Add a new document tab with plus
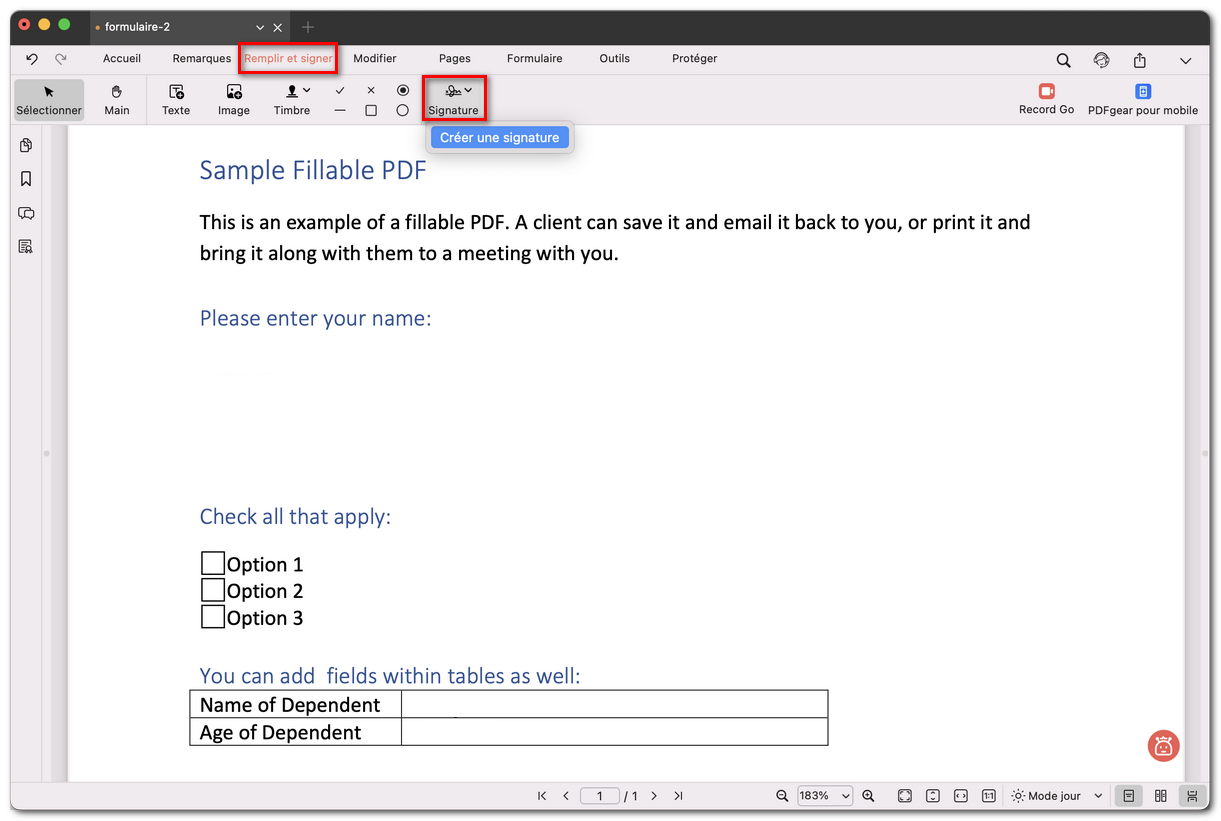 point(308,27)
